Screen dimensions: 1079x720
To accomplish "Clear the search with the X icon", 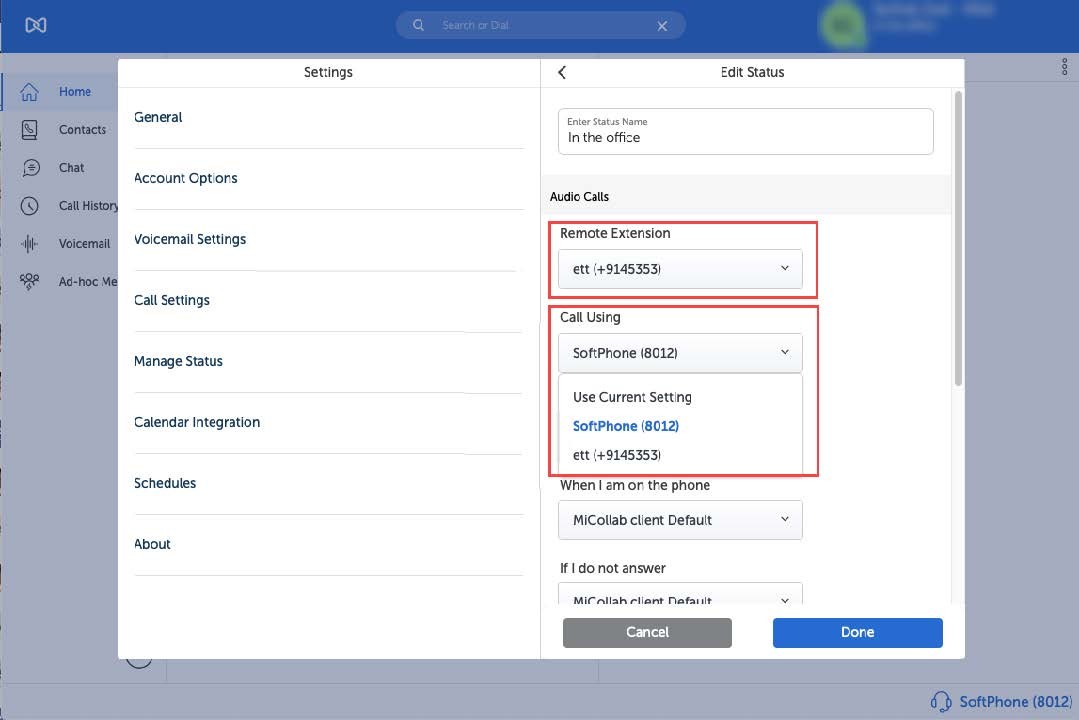I will [662, 26].
